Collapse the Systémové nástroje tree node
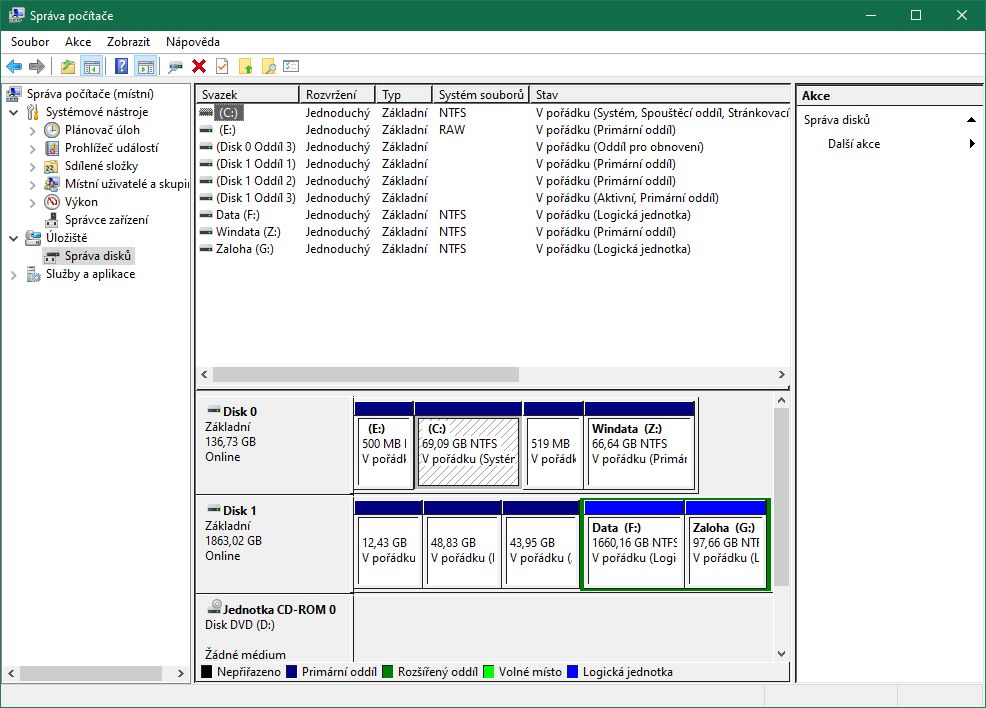Image resolution: width=986 pixels, height=708 pixels. tap(14, 112)
